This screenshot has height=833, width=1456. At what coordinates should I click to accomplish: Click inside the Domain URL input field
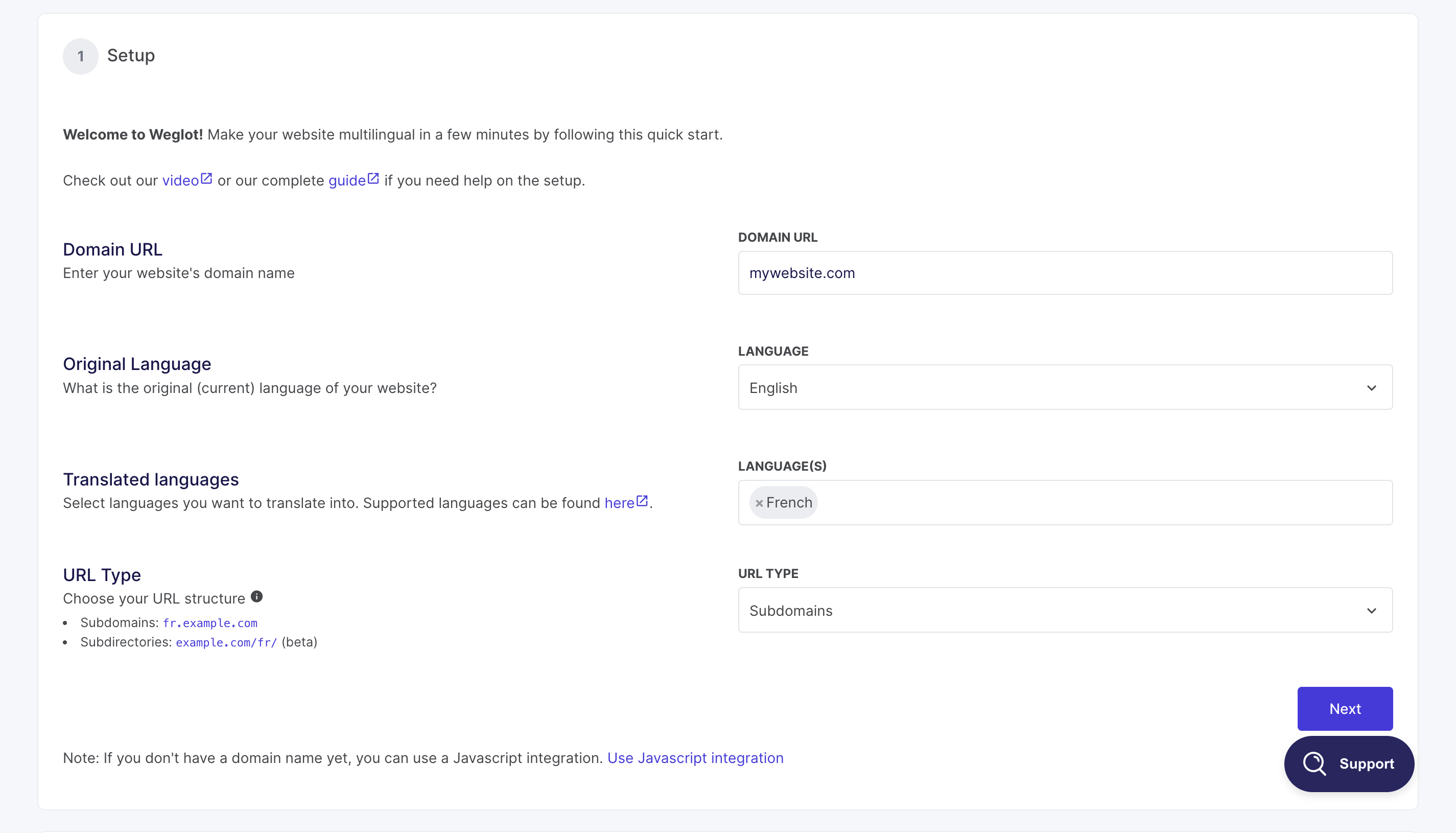point(1065,273)
